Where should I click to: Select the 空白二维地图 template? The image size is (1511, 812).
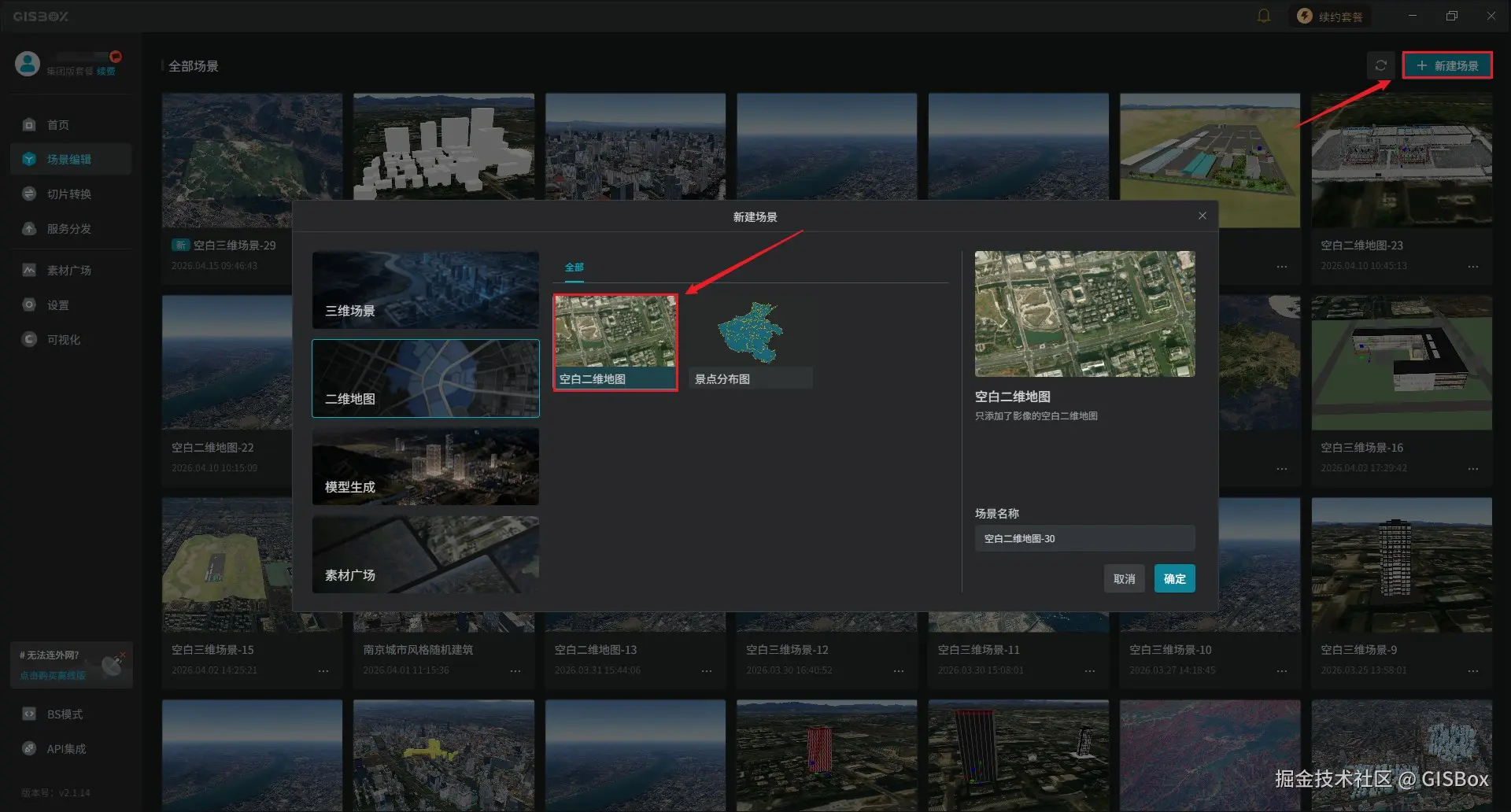click(615, 342)
